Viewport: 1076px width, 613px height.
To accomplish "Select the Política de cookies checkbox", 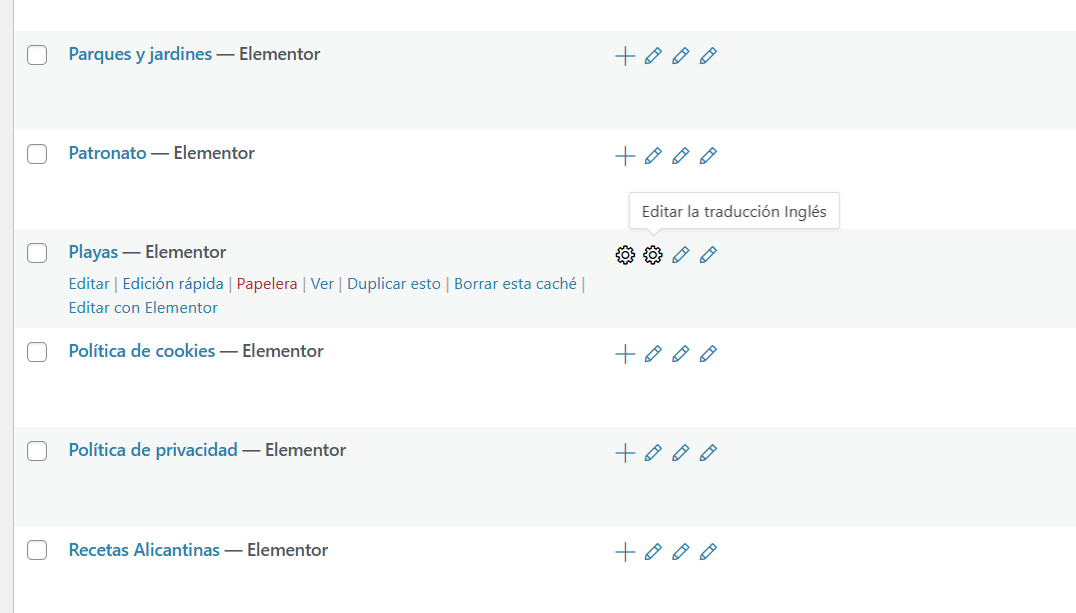I will [37, 352].
